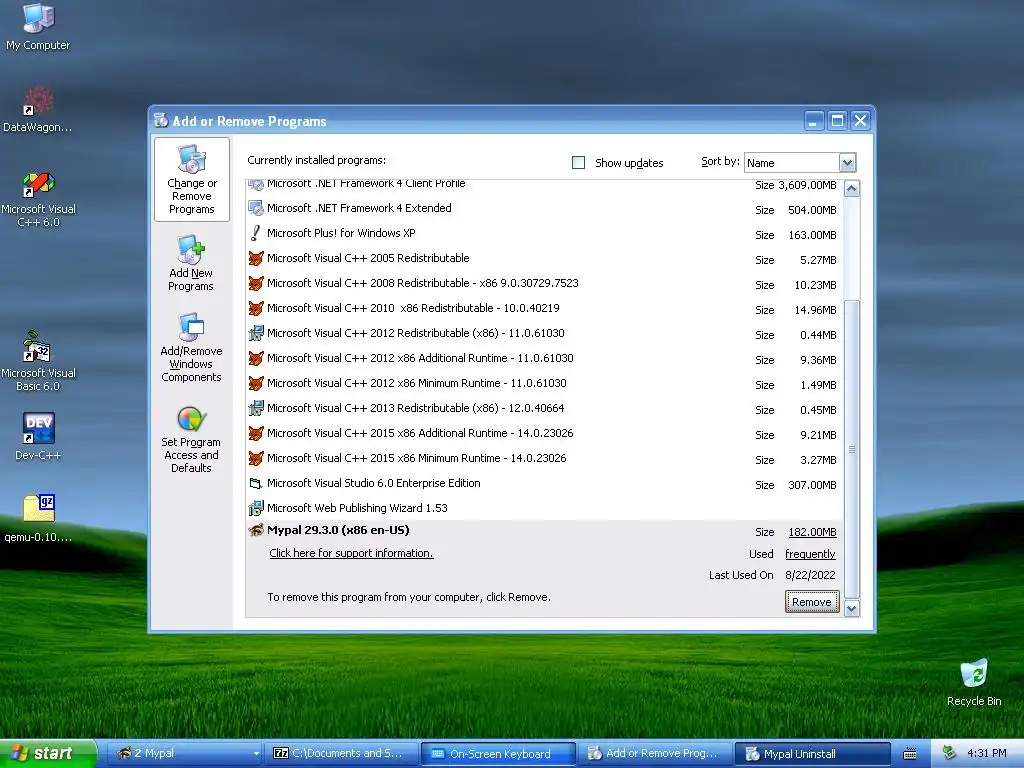The width and height of the screenshot is (1024, 768).
Task: Select Microsoft Visual C++ 2008 Redistributable entry
Action: 544,283
